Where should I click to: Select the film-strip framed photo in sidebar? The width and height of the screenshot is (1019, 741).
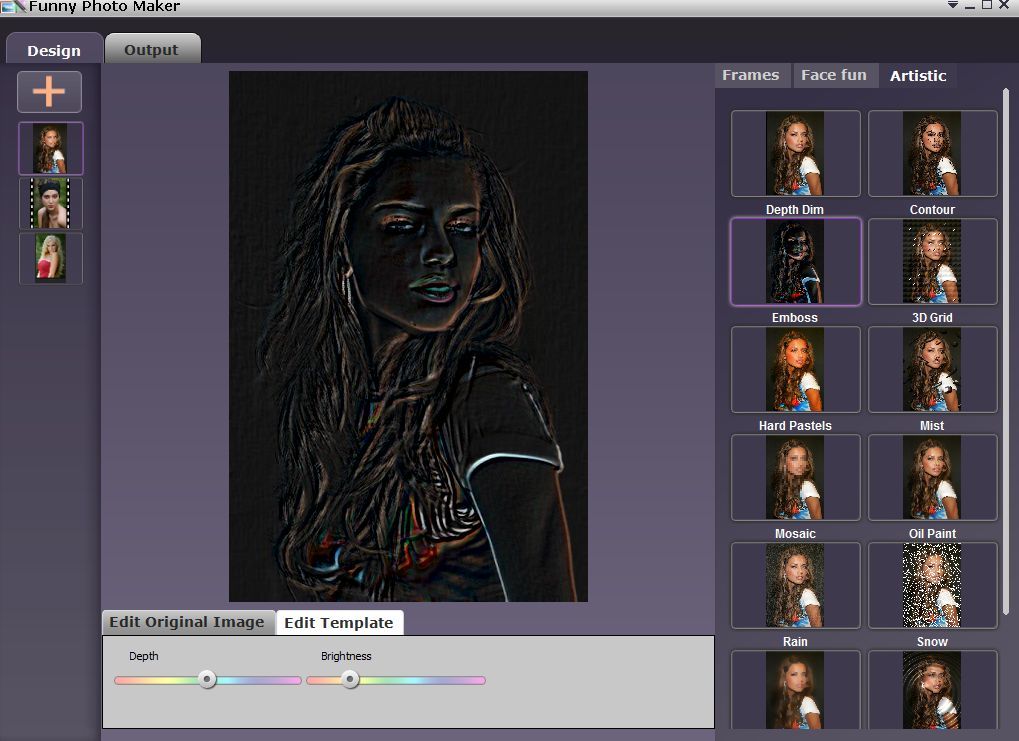coord(51,203)
